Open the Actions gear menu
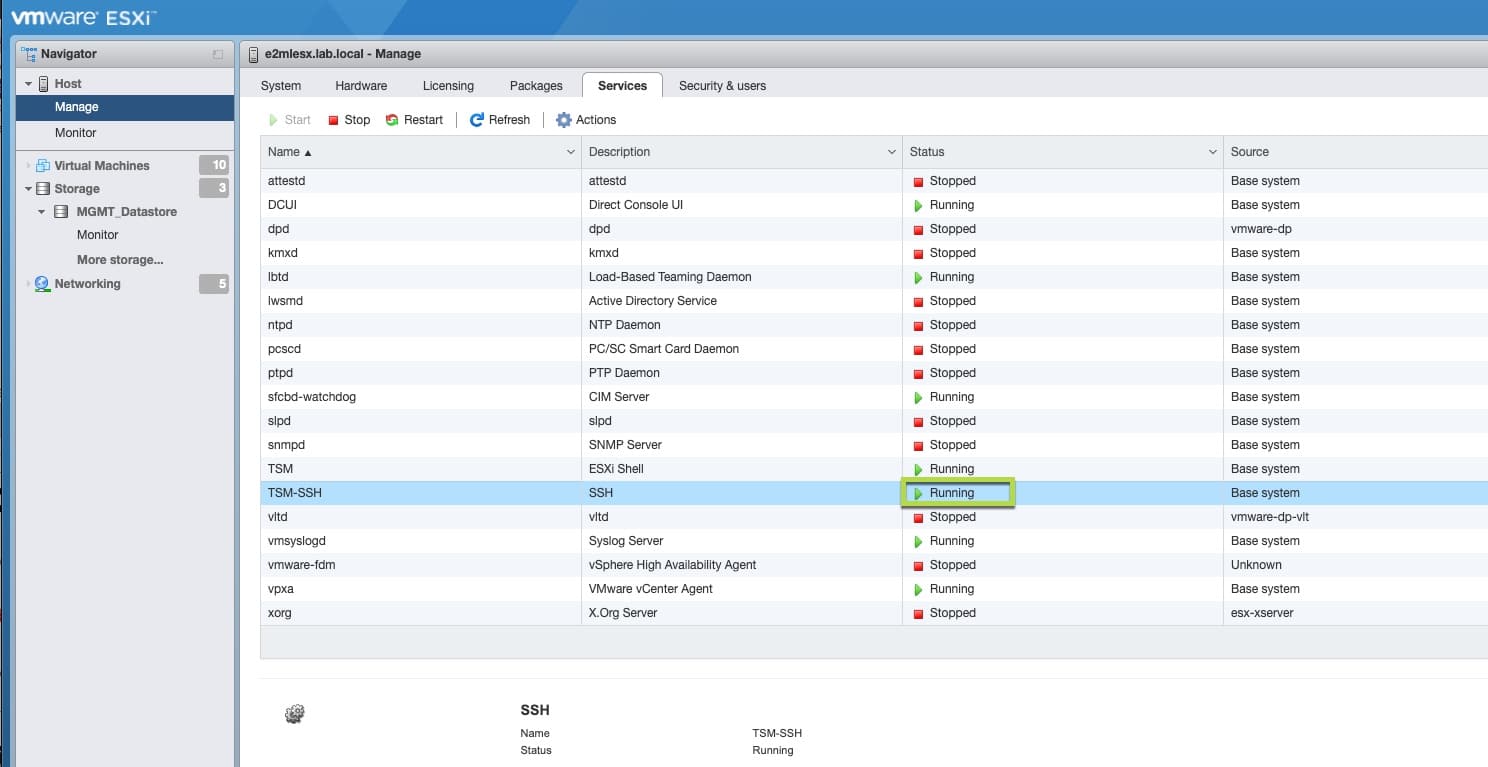Viewport: 1488px width, 767px height. (x=586, y=120)
